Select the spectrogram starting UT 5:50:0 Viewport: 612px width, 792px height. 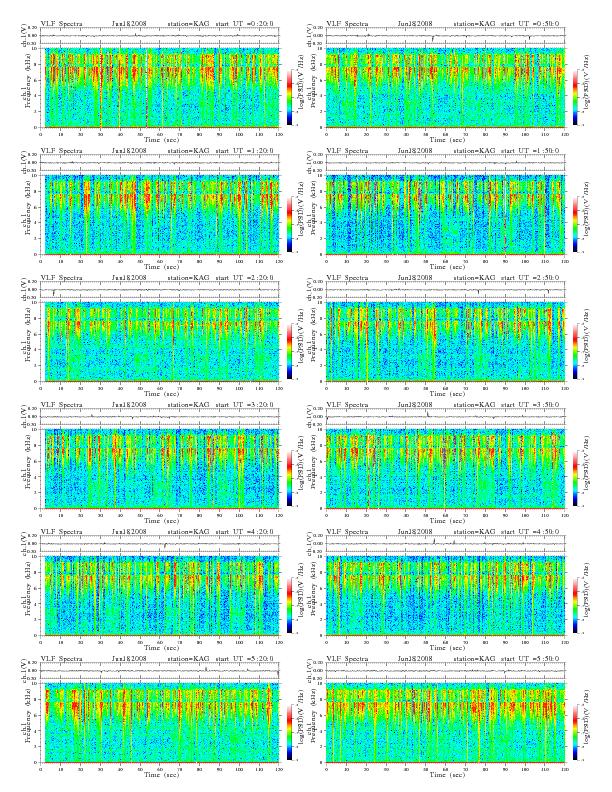tap(445, 723)
